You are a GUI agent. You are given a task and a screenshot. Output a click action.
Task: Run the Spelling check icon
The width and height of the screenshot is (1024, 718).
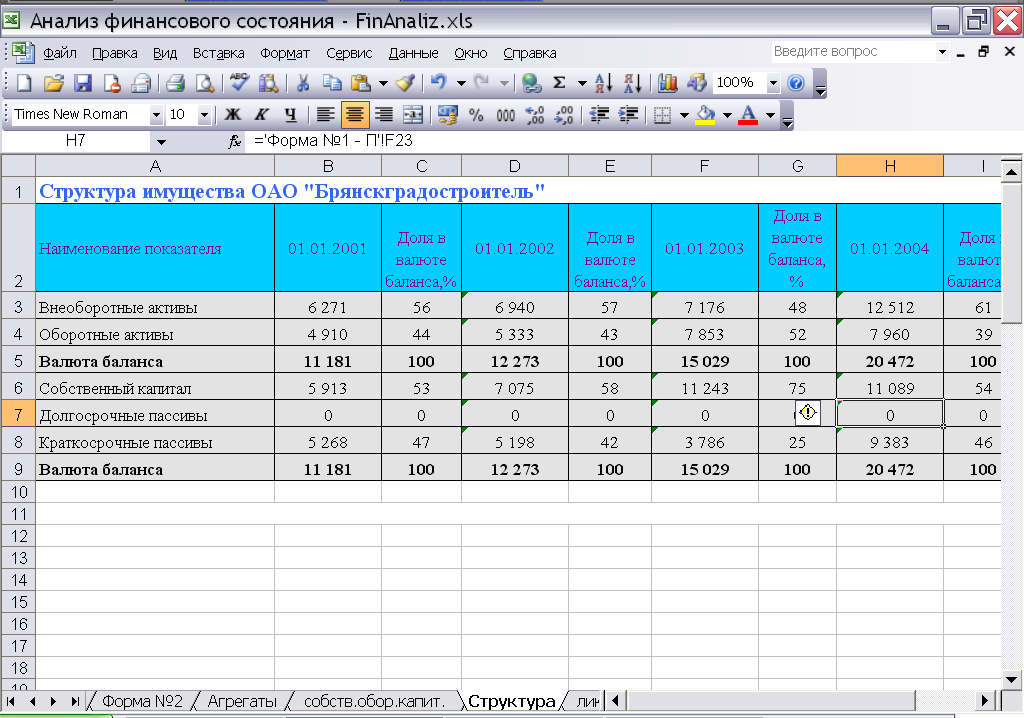[239, 83]
